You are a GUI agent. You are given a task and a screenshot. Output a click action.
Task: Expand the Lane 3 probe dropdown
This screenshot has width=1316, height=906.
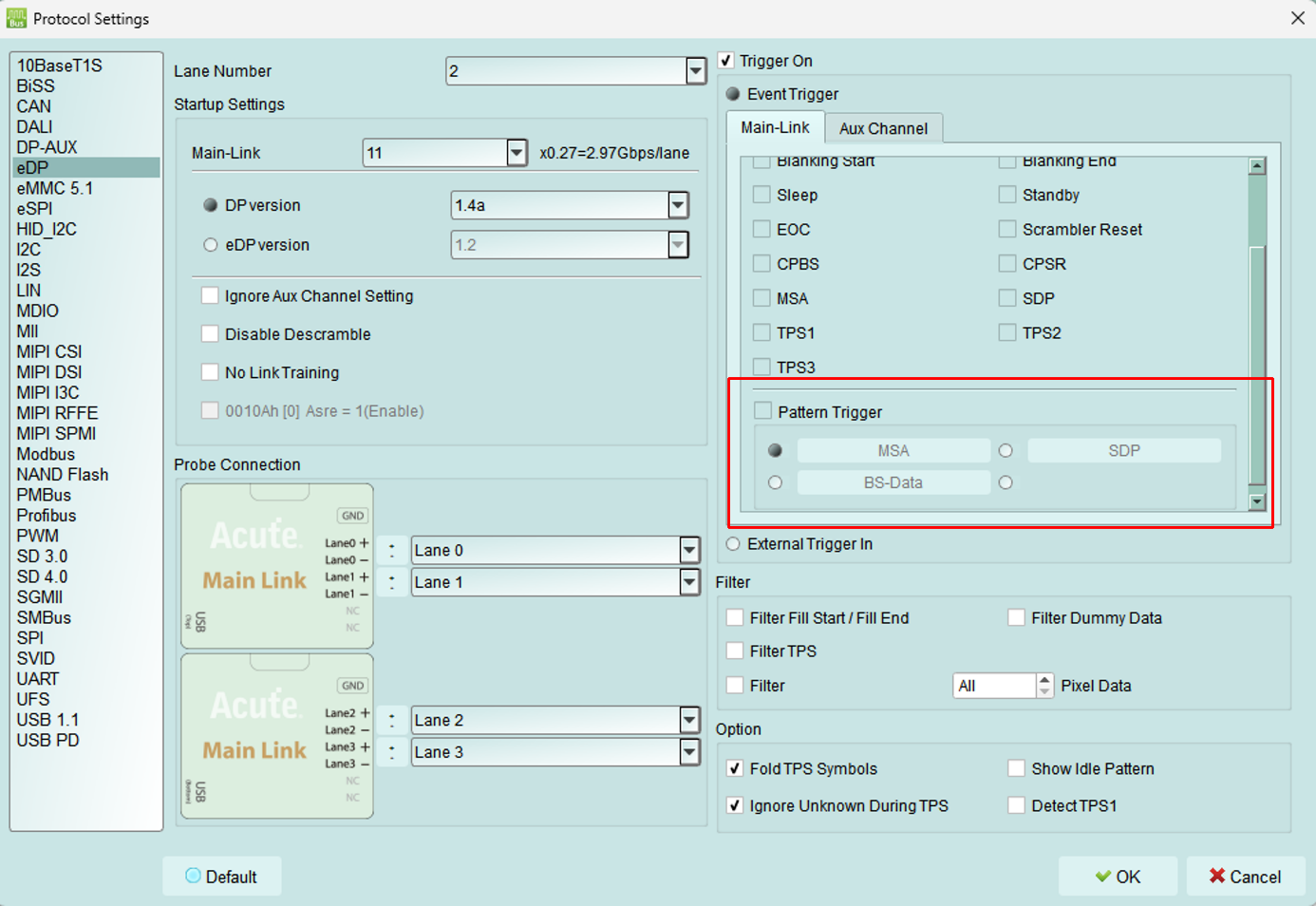coord(690,752)
